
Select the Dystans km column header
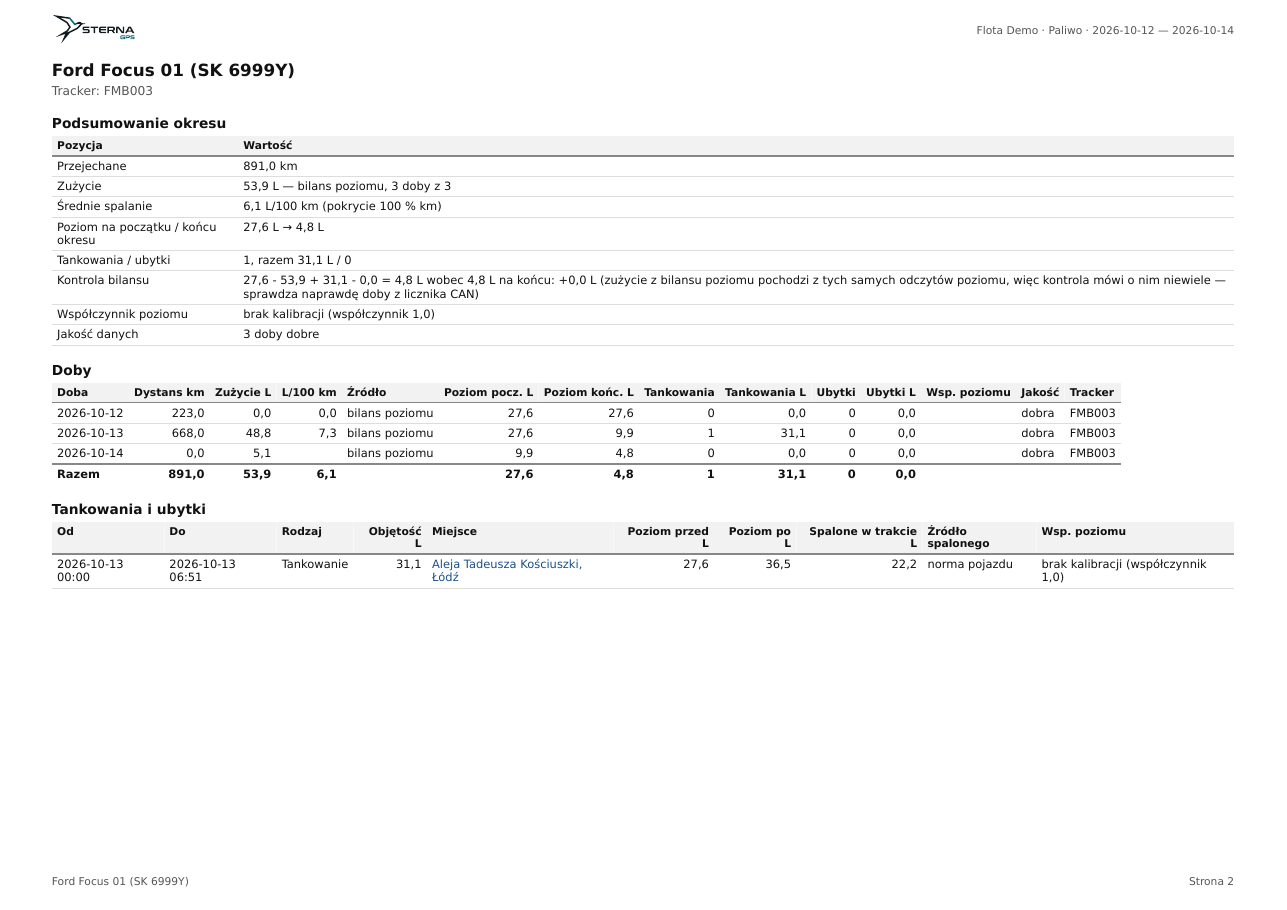pos(169,392)
